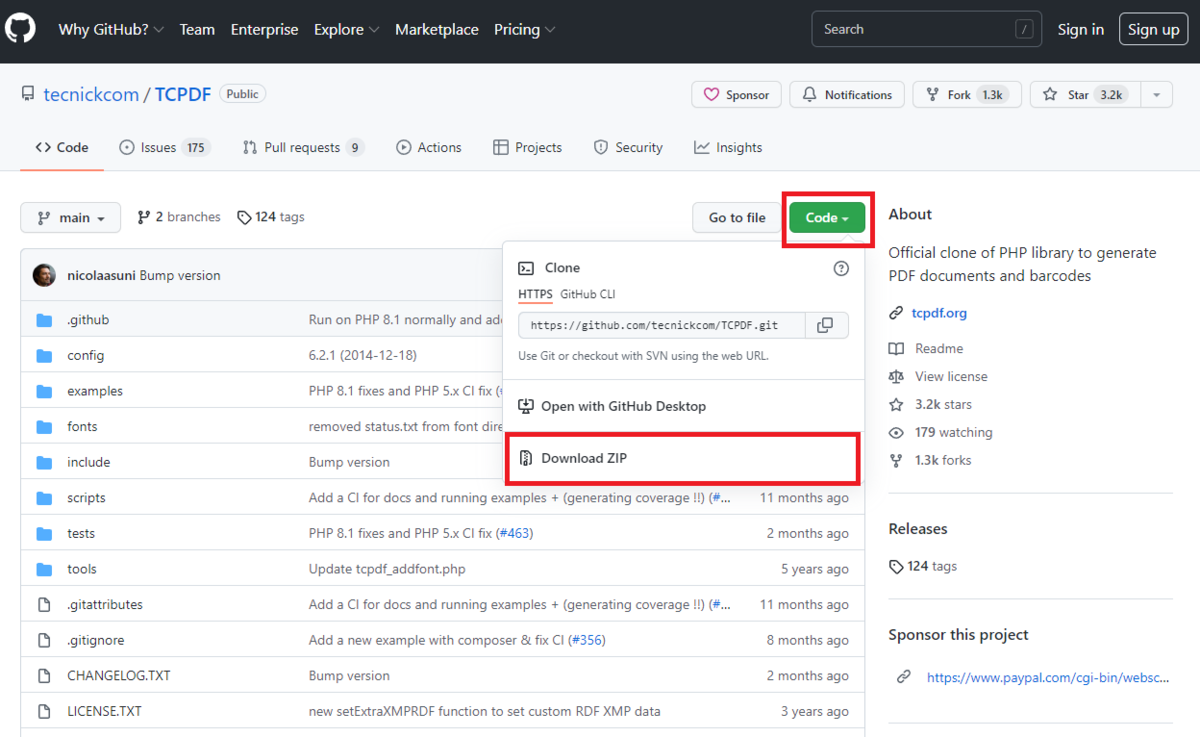1200x737 pixels.
Task: Click the nicolaasuni avatar image
Action: point(44,275)
